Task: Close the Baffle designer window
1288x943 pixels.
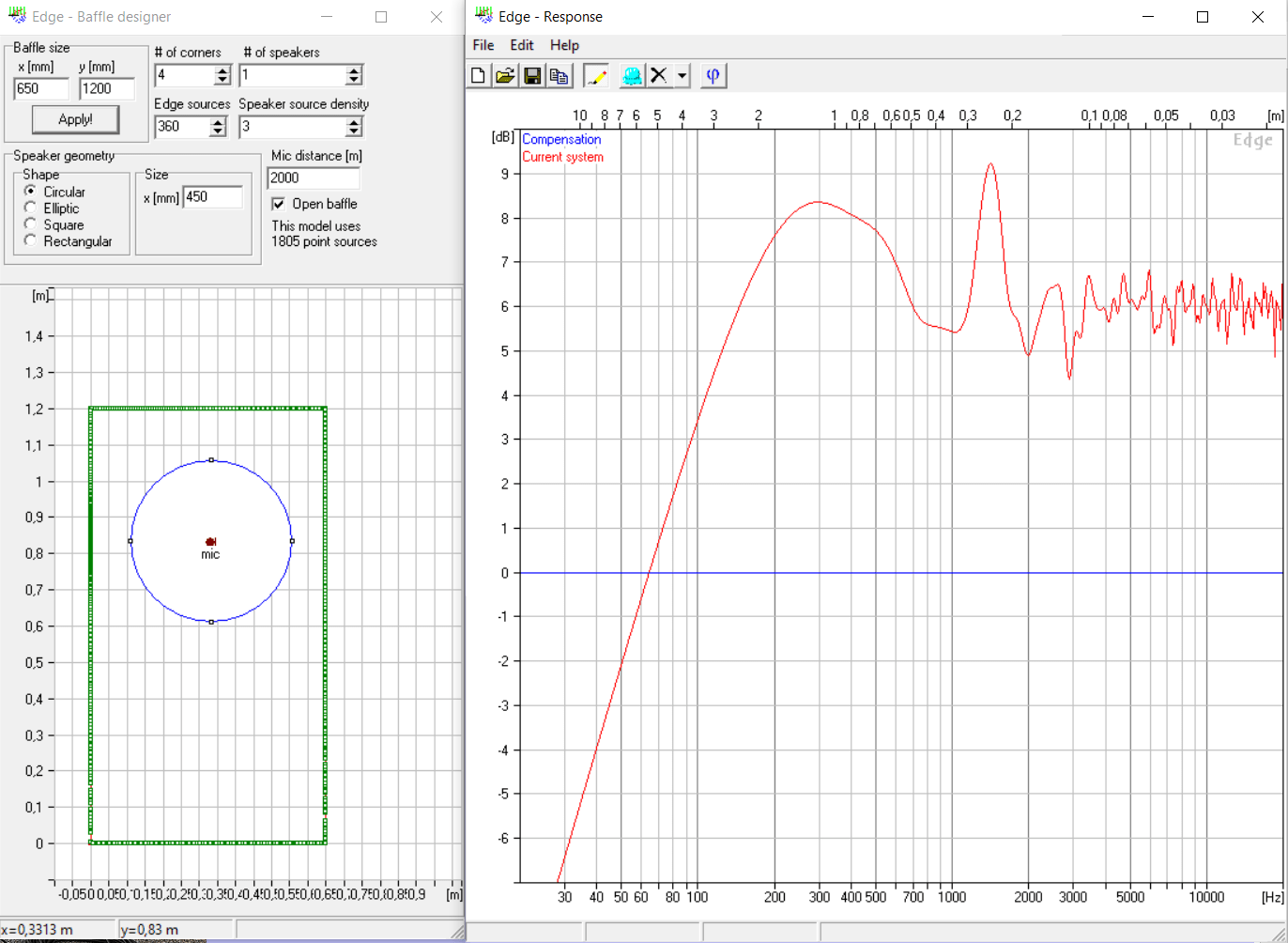Action: 437,17
